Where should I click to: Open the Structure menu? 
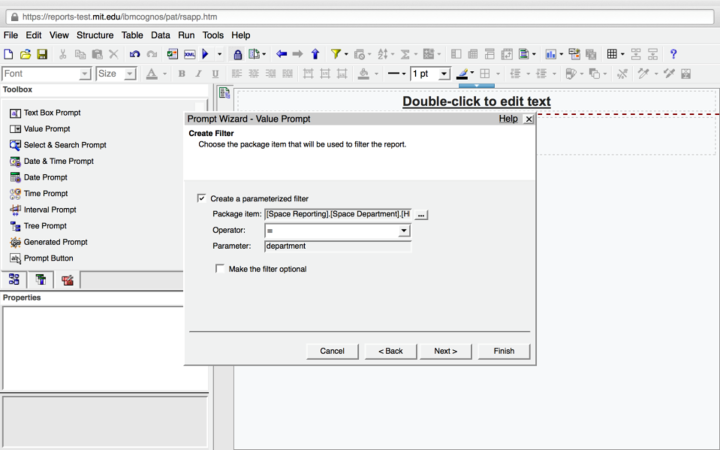pyautogui.click(x=95, y=35)
